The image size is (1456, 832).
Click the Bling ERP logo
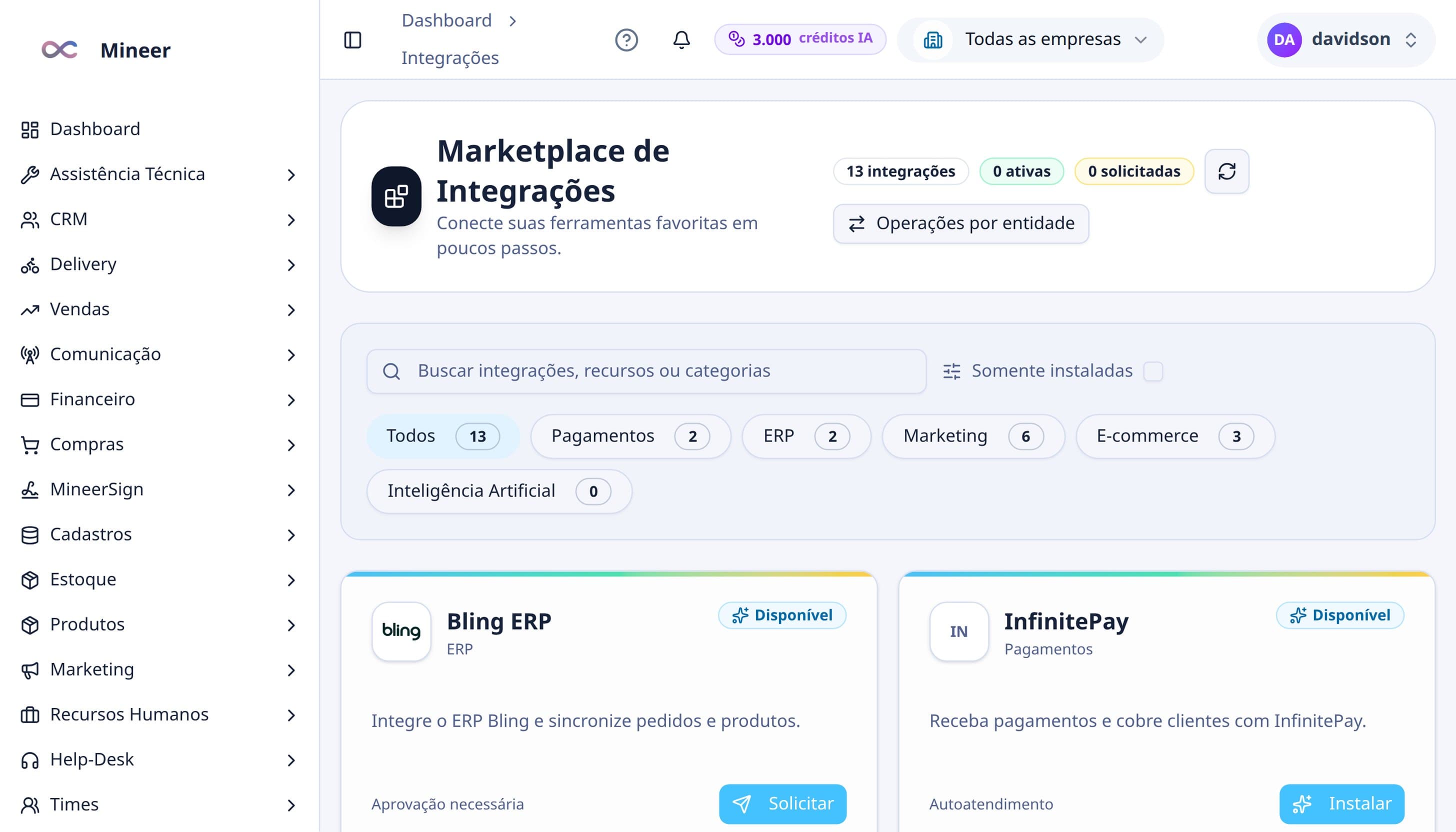(401, 631)
